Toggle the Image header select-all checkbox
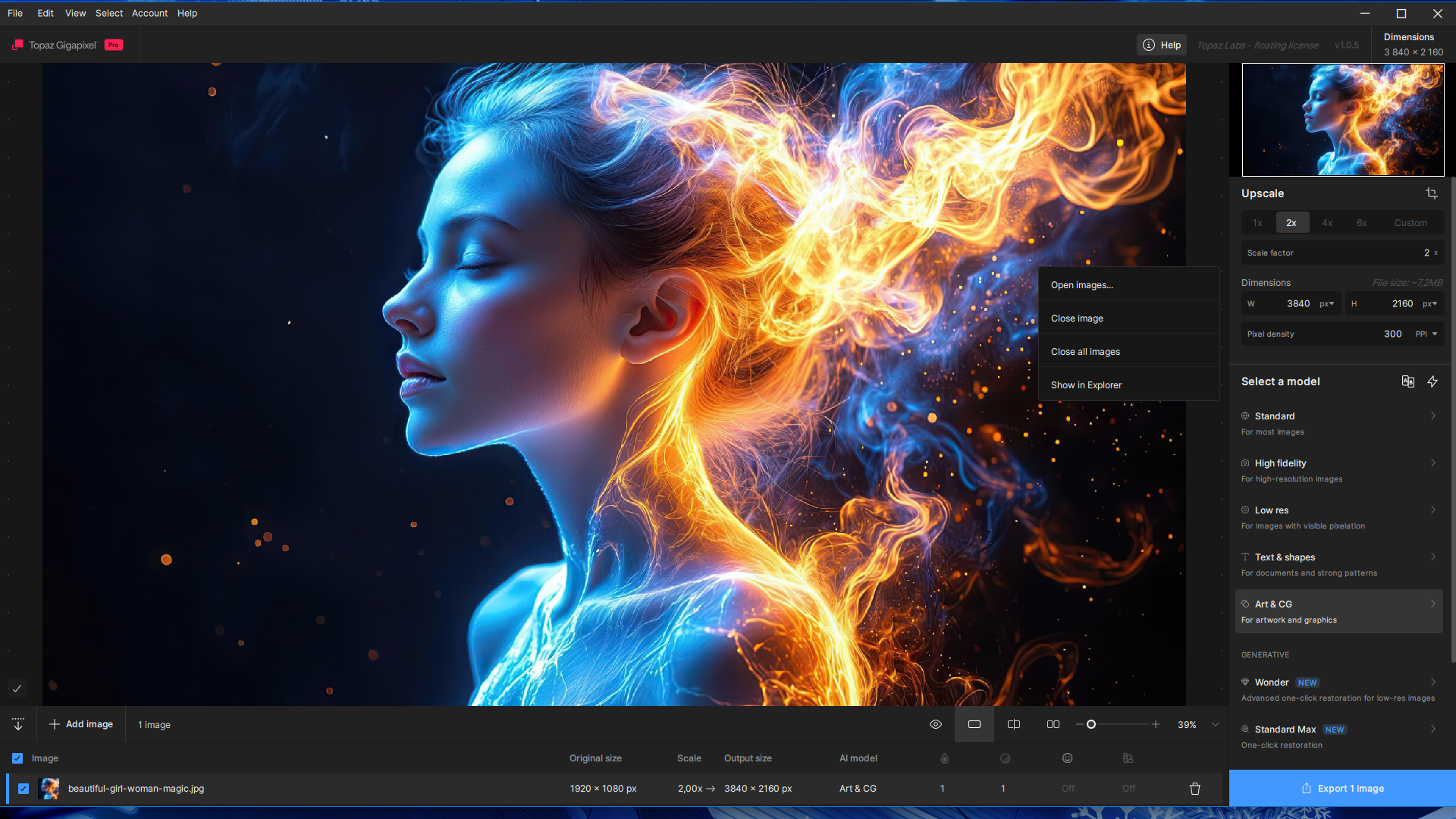The width and height of the screenshot is (1456, 819). (x=17, y=758)
